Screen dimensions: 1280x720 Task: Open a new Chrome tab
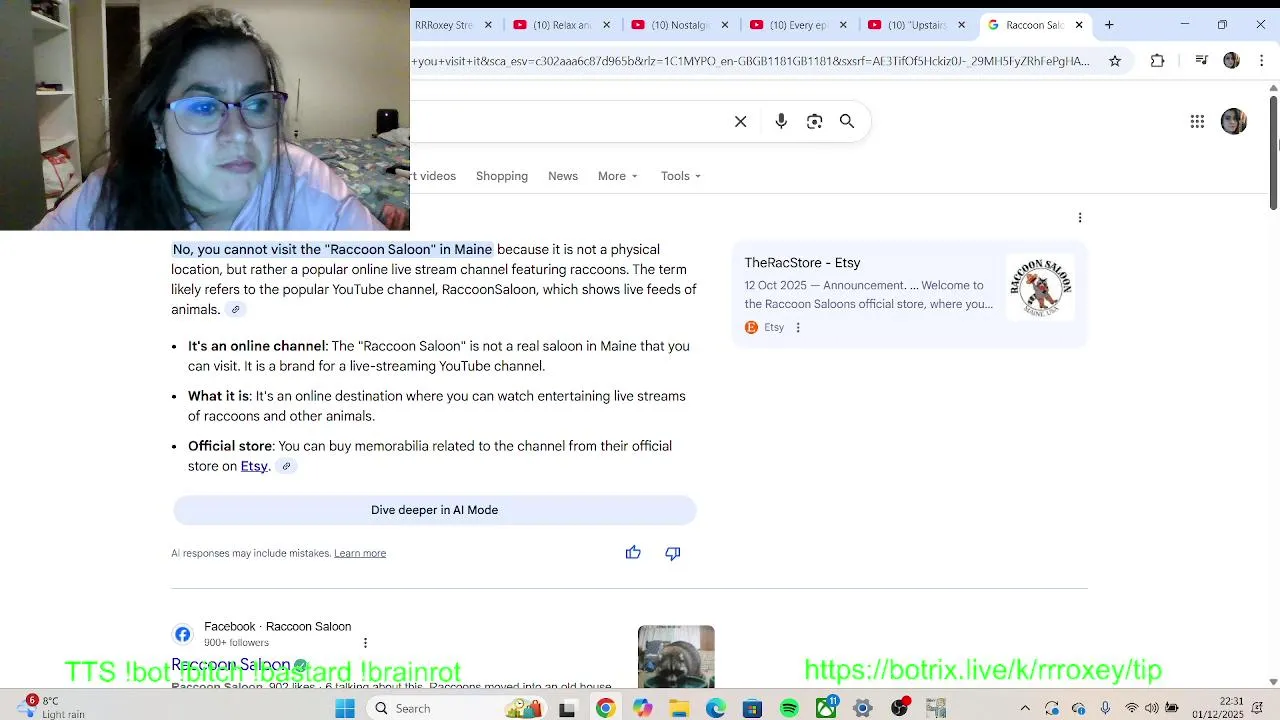click(x=1109, y=25)
